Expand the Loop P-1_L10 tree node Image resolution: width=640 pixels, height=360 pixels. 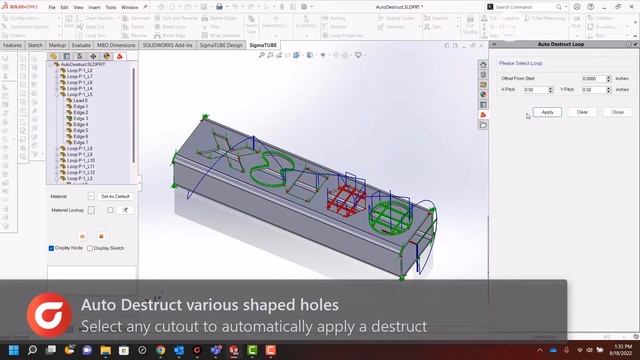coord(57,160)
